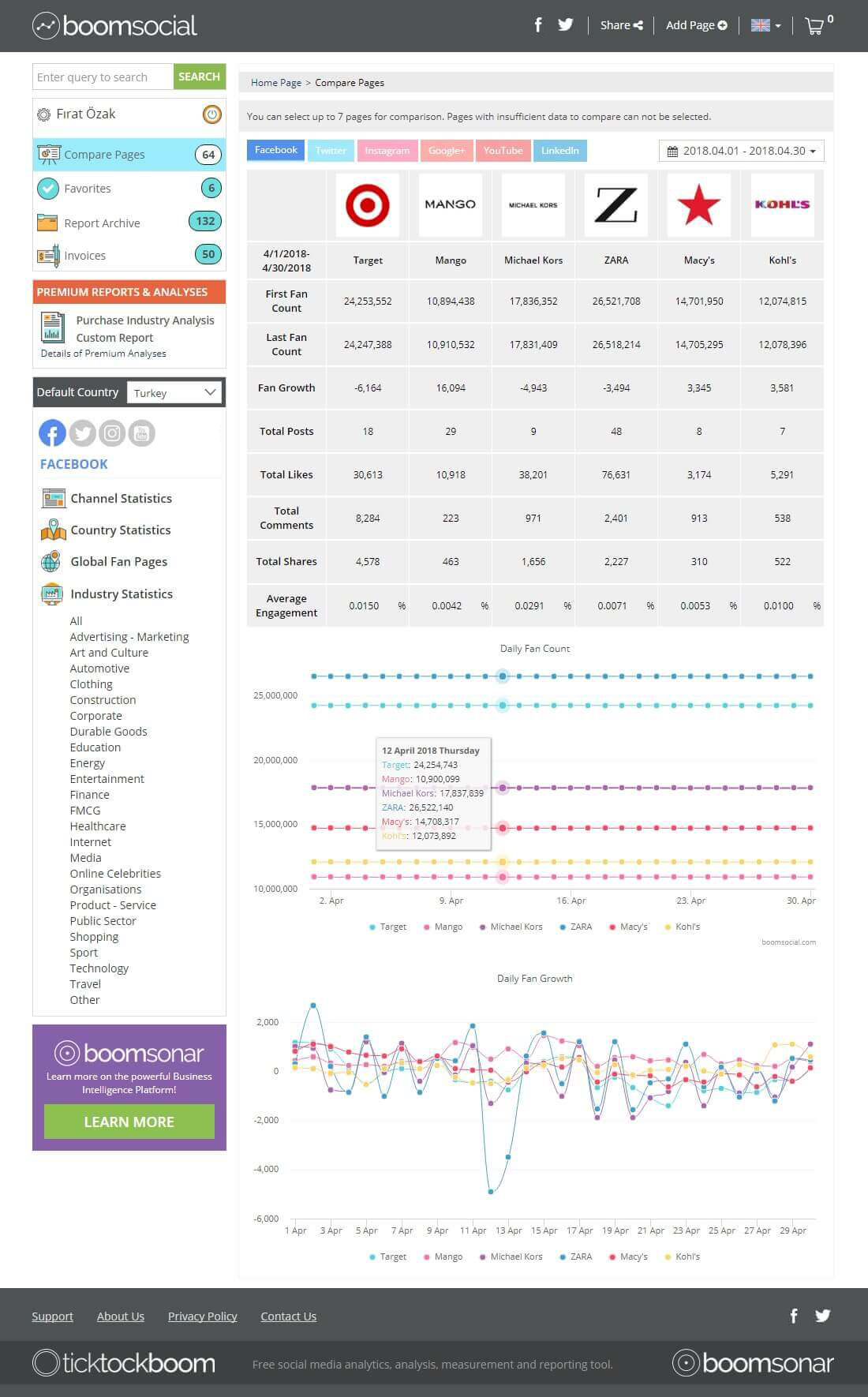Click the Macy's star logo thumbnail
868x1397 pixels.
pyautogui.click(x=699, y=205)
